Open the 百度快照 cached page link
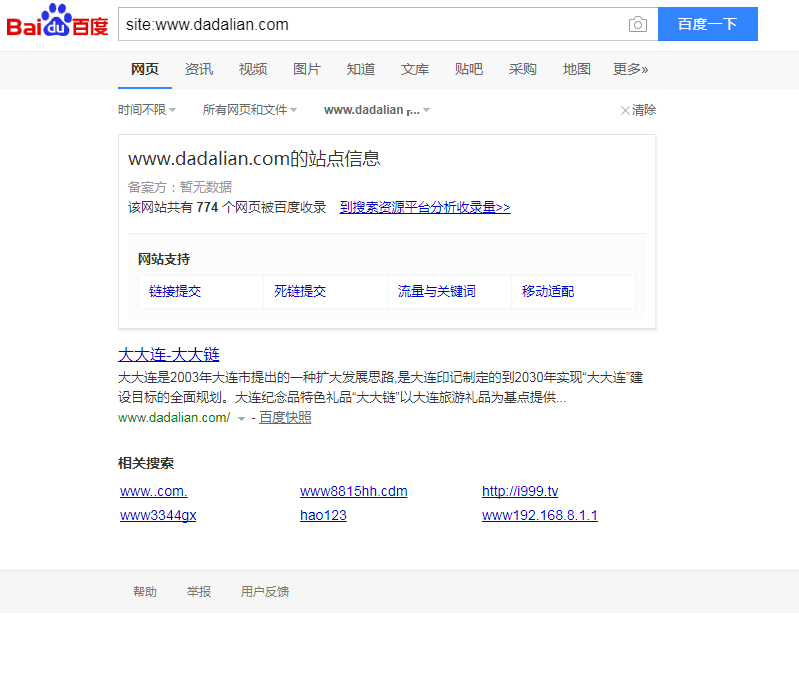The width and height of the screenshot is (799, 683). 285,418
